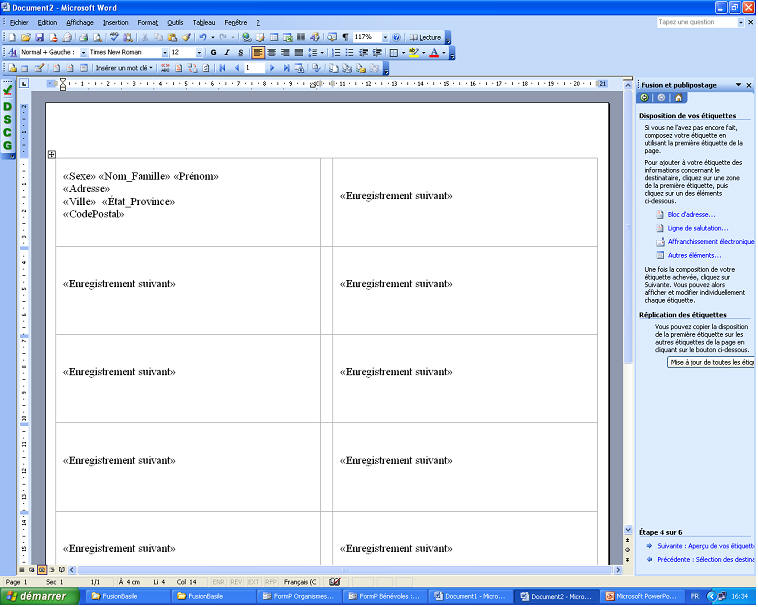Open the Affichage menu
The width and height of the screenshot is (758, 607).
tap(80, 23)
